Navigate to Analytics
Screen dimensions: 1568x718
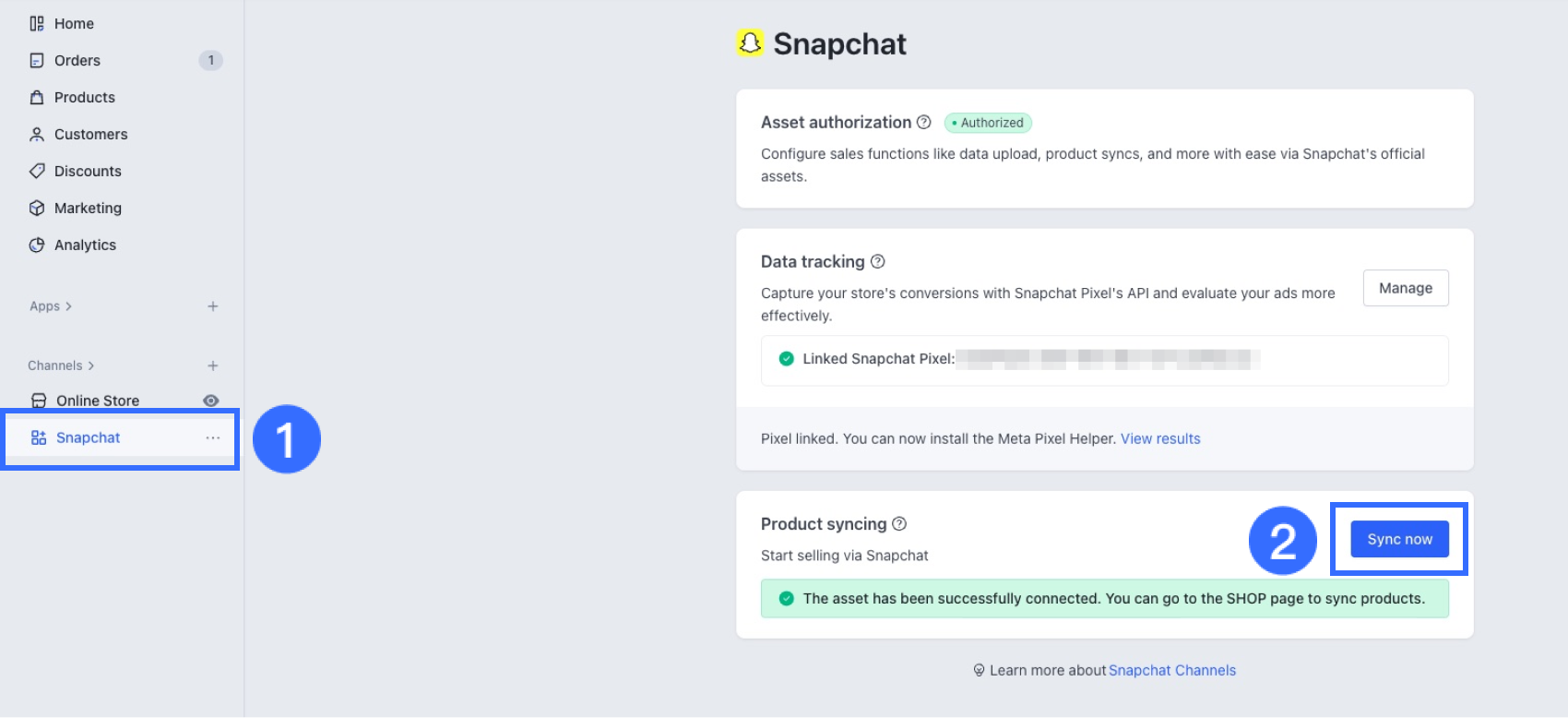click(85, 245)
